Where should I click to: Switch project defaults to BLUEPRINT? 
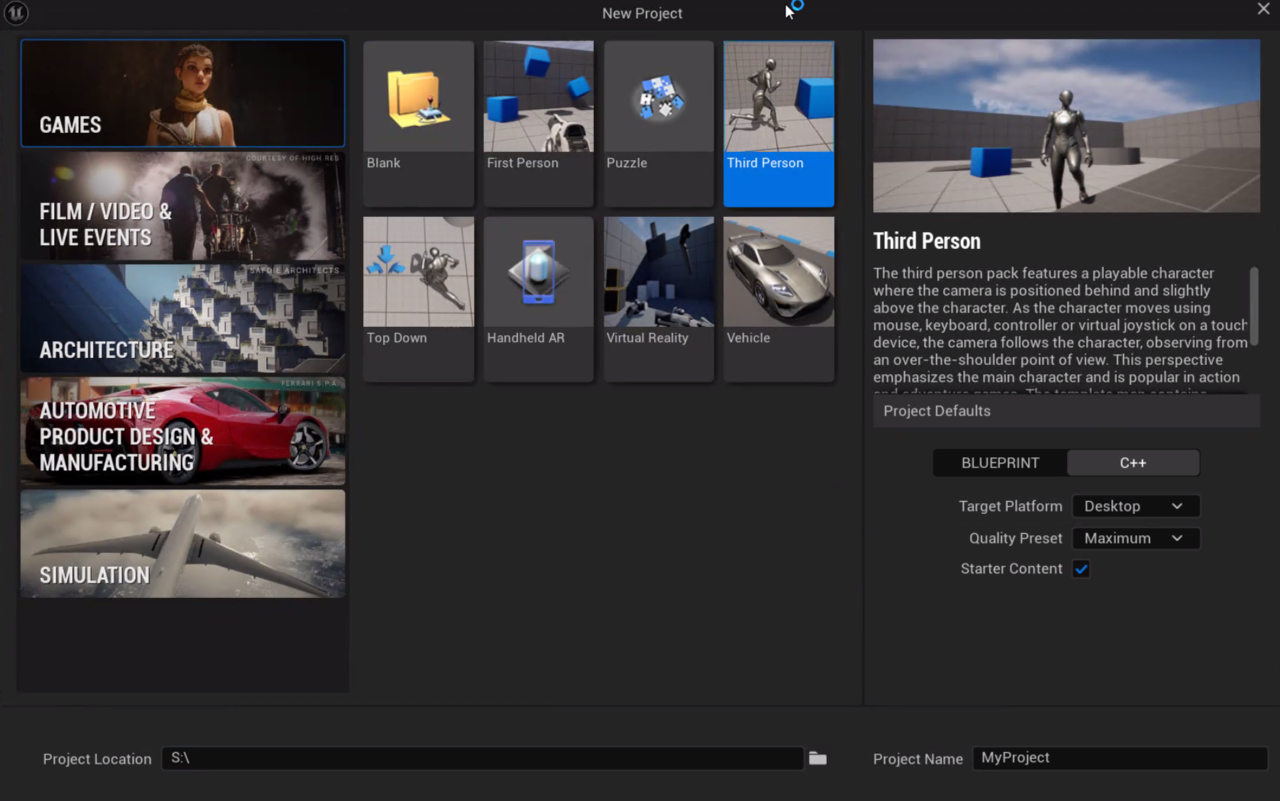(x=999, y=462)
